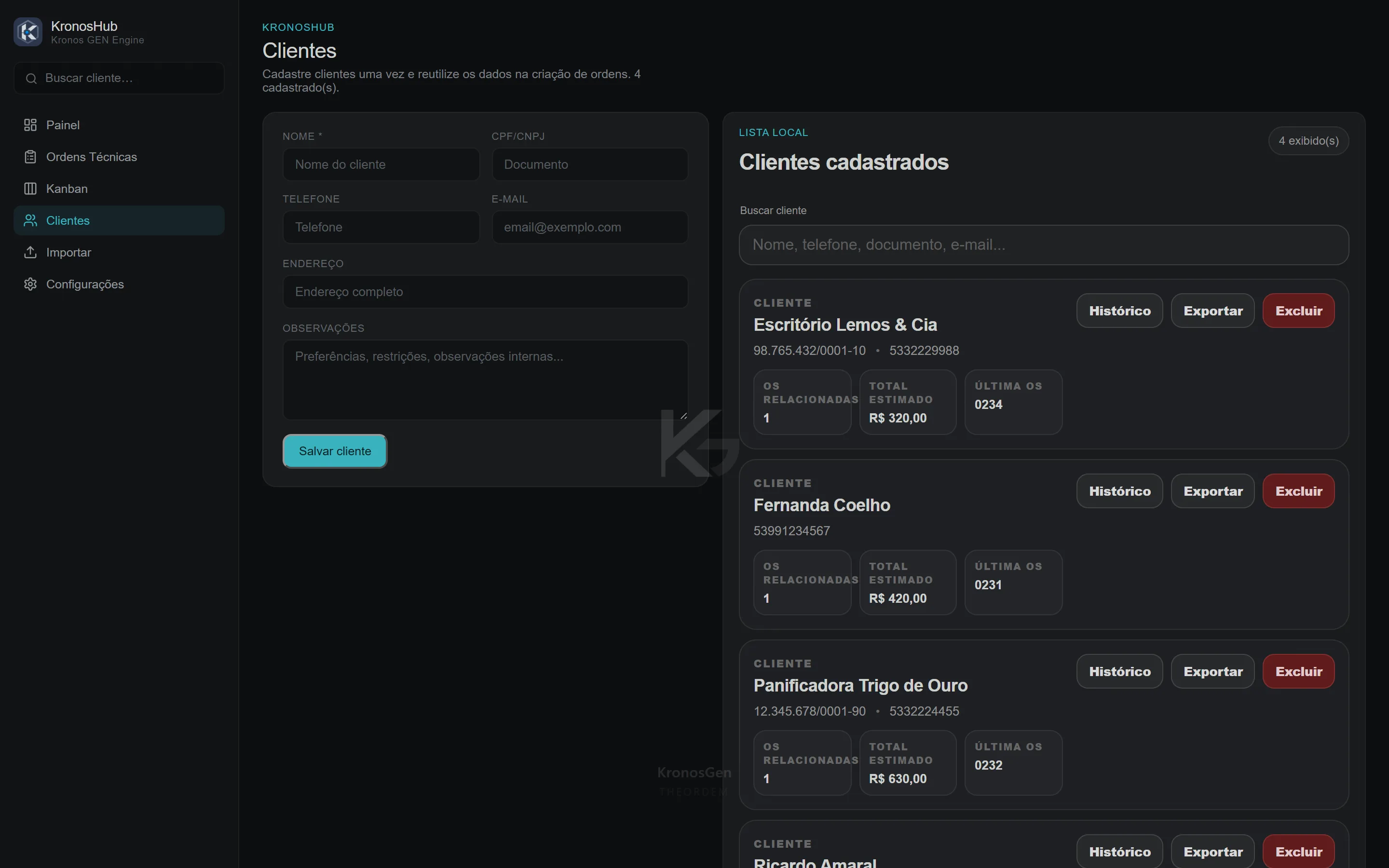Go to Ordens Técnicas

[x=119, y=157]
